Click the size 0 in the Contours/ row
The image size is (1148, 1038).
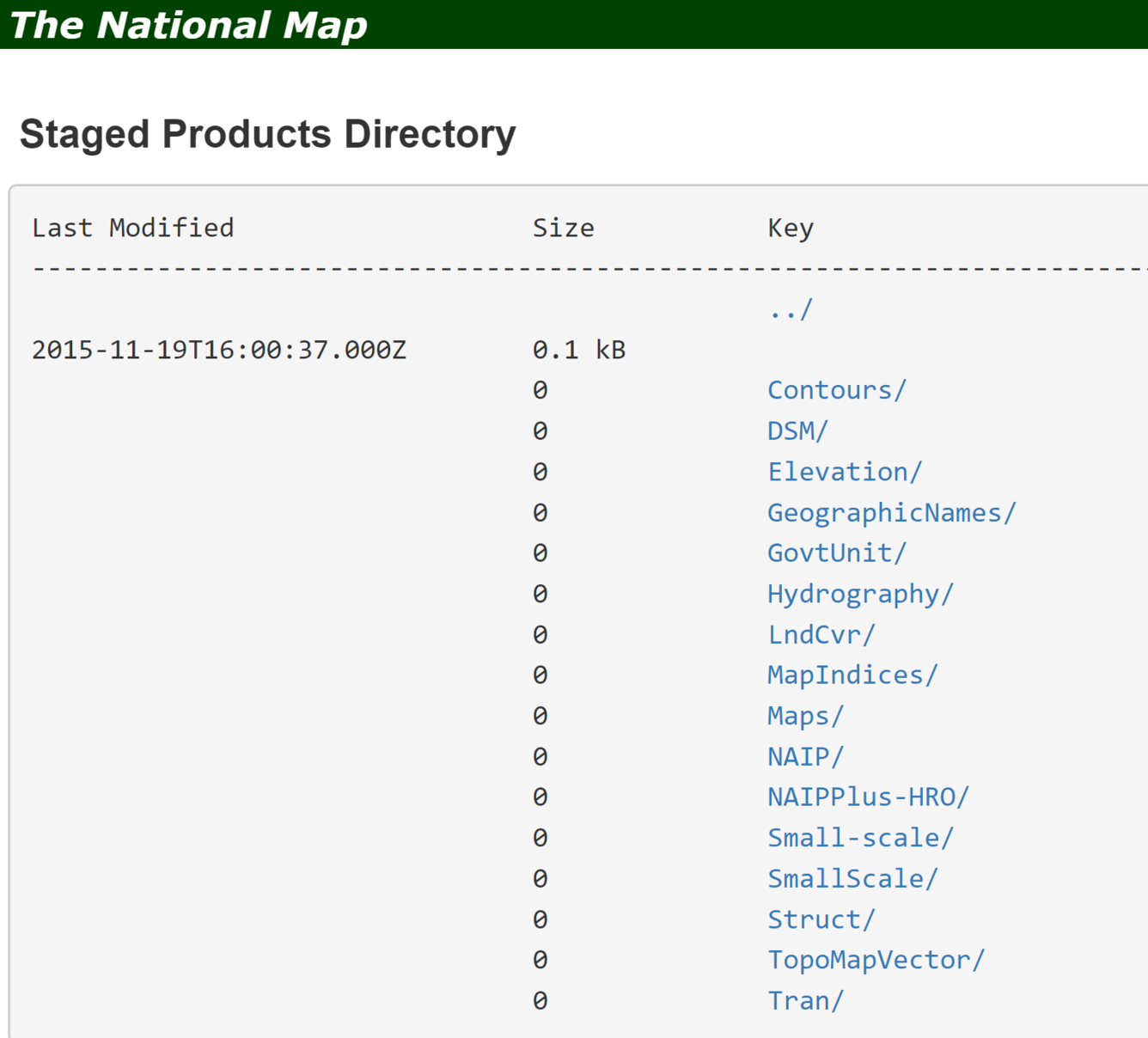click(540, 390)
